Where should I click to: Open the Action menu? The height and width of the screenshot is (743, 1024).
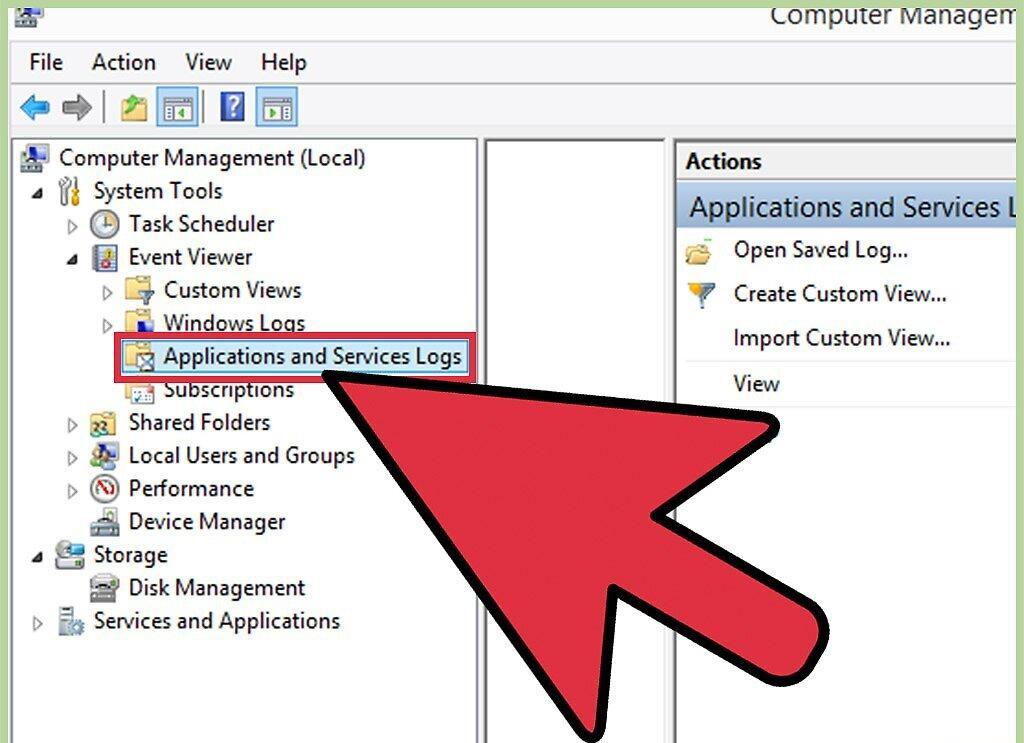pyautogui.click(x=123, y=62)
